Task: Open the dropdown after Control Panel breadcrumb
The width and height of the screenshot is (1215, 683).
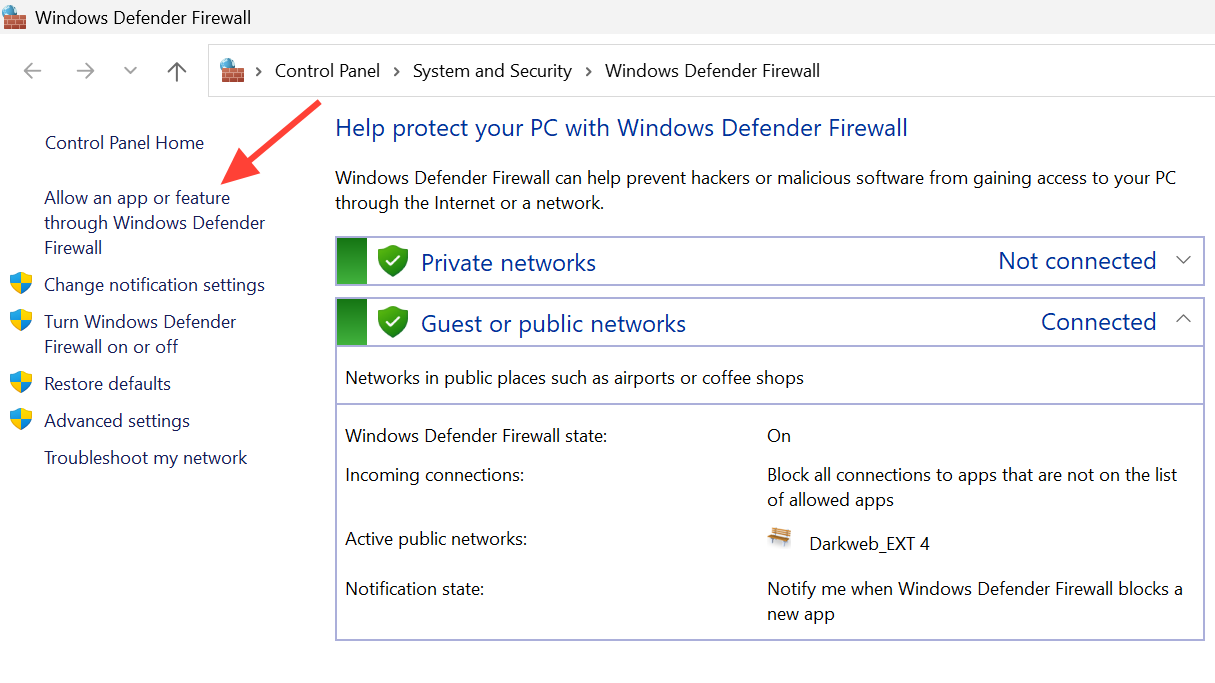Action: tap(396, 71)
